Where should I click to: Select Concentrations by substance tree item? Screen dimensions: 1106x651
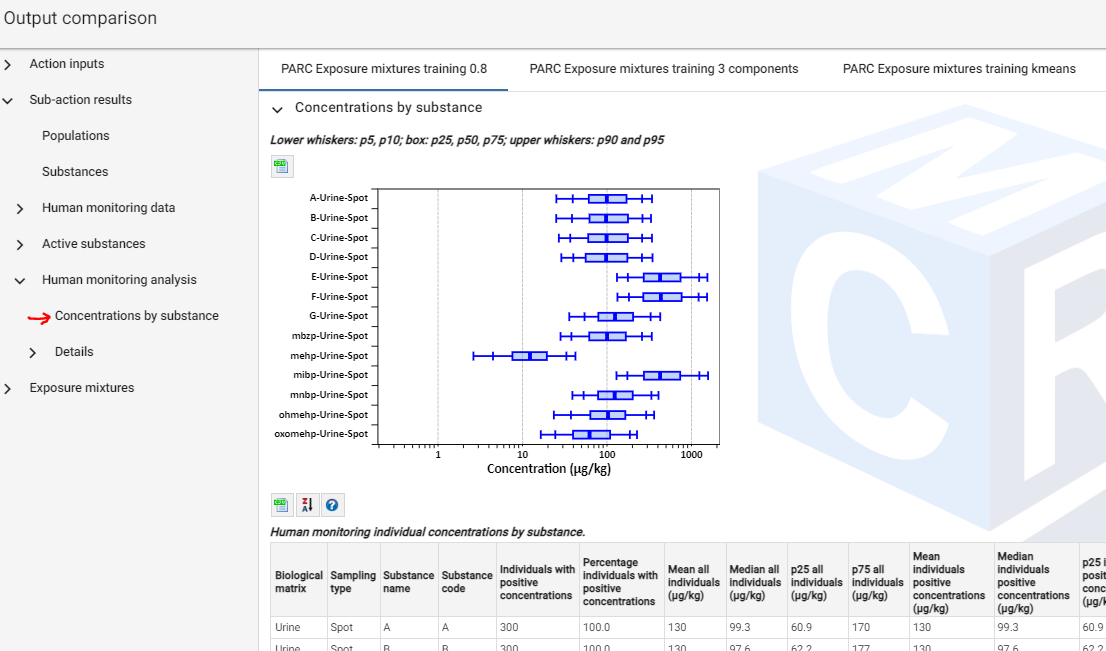point(136,316)
